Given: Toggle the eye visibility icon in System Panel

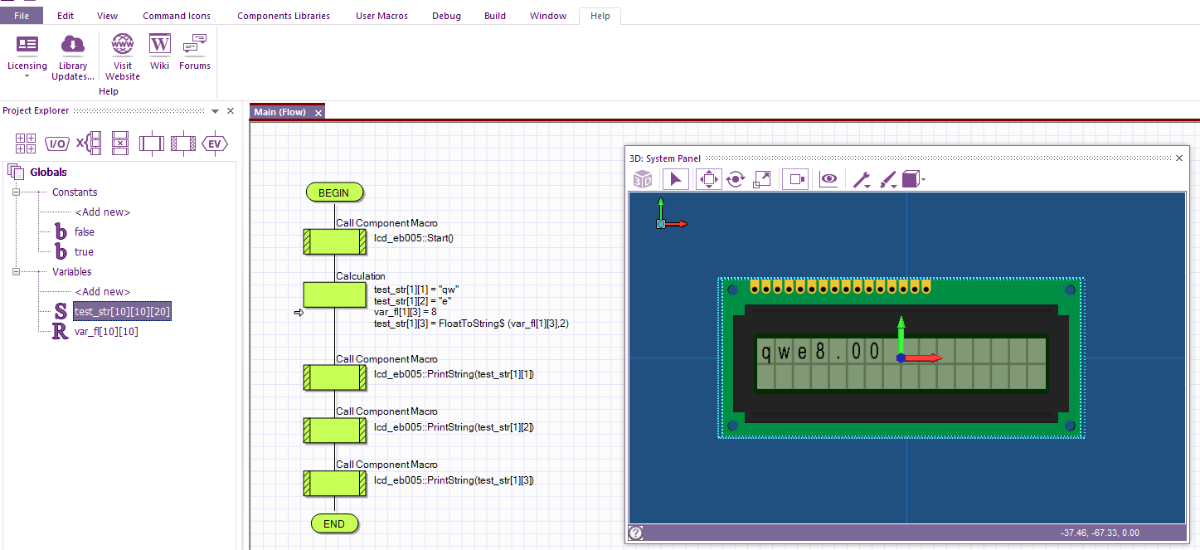Looking at the screenshot, I should coord(828,179).
